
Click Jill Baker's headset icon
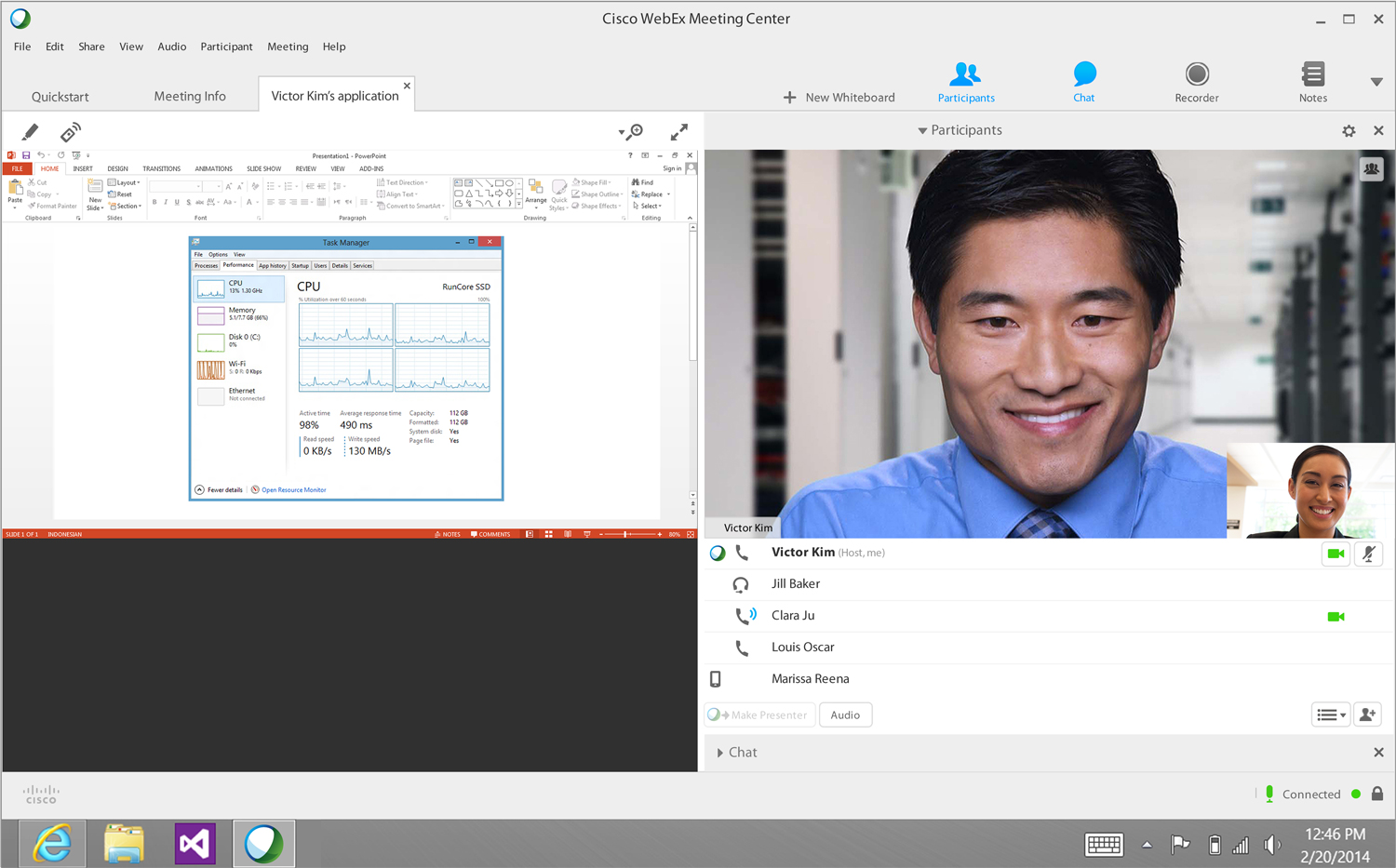741,584
